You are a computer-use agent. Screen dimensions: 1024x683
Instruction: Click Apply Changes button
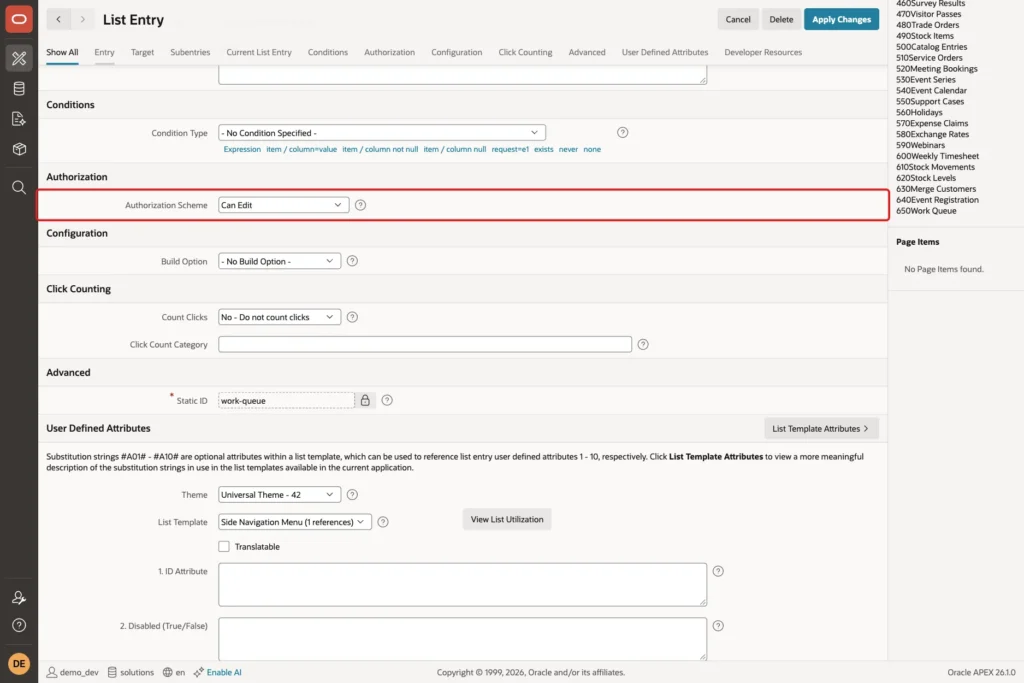(x=841, y=20)
